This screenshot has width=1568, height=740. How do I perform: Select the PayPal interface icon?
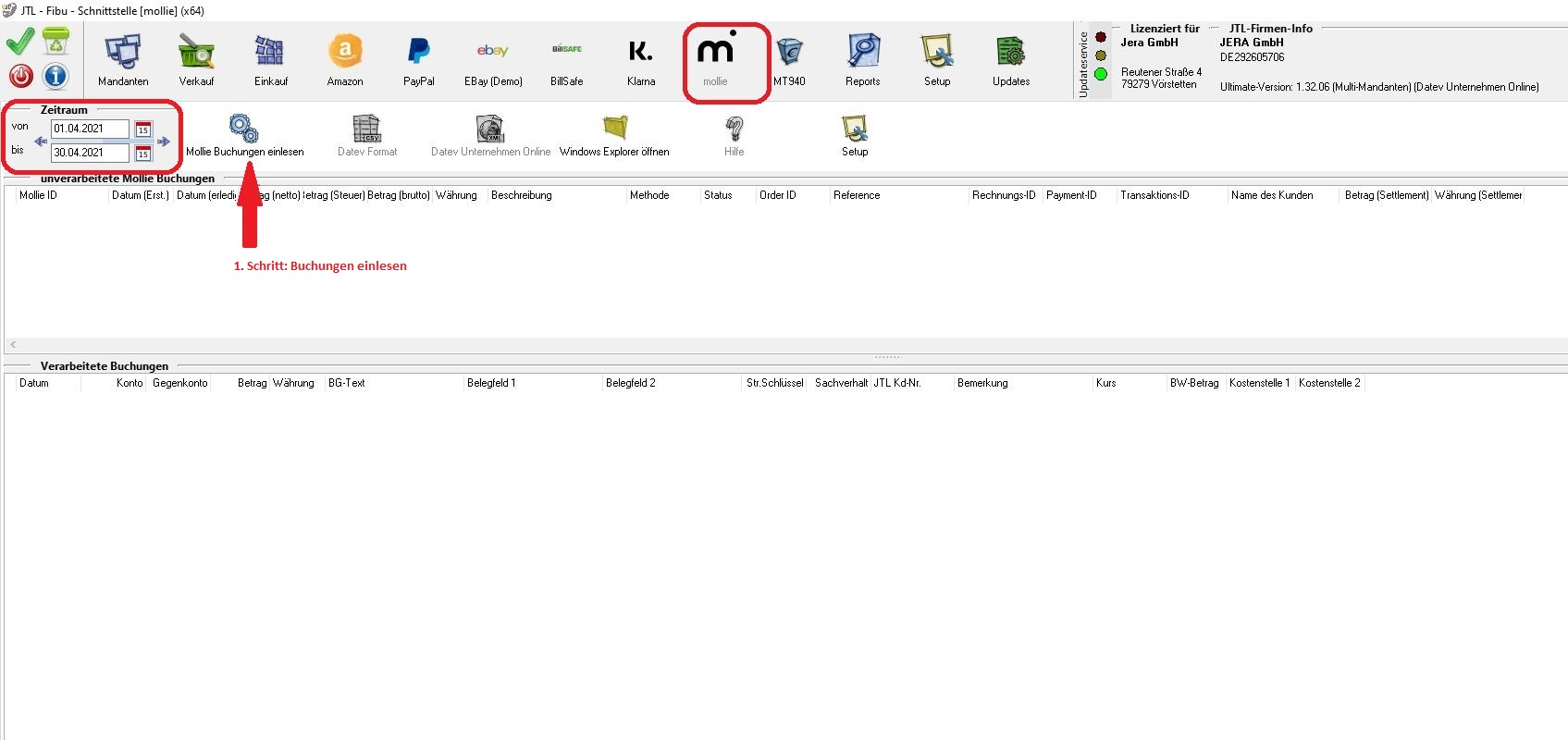[418, 53]
